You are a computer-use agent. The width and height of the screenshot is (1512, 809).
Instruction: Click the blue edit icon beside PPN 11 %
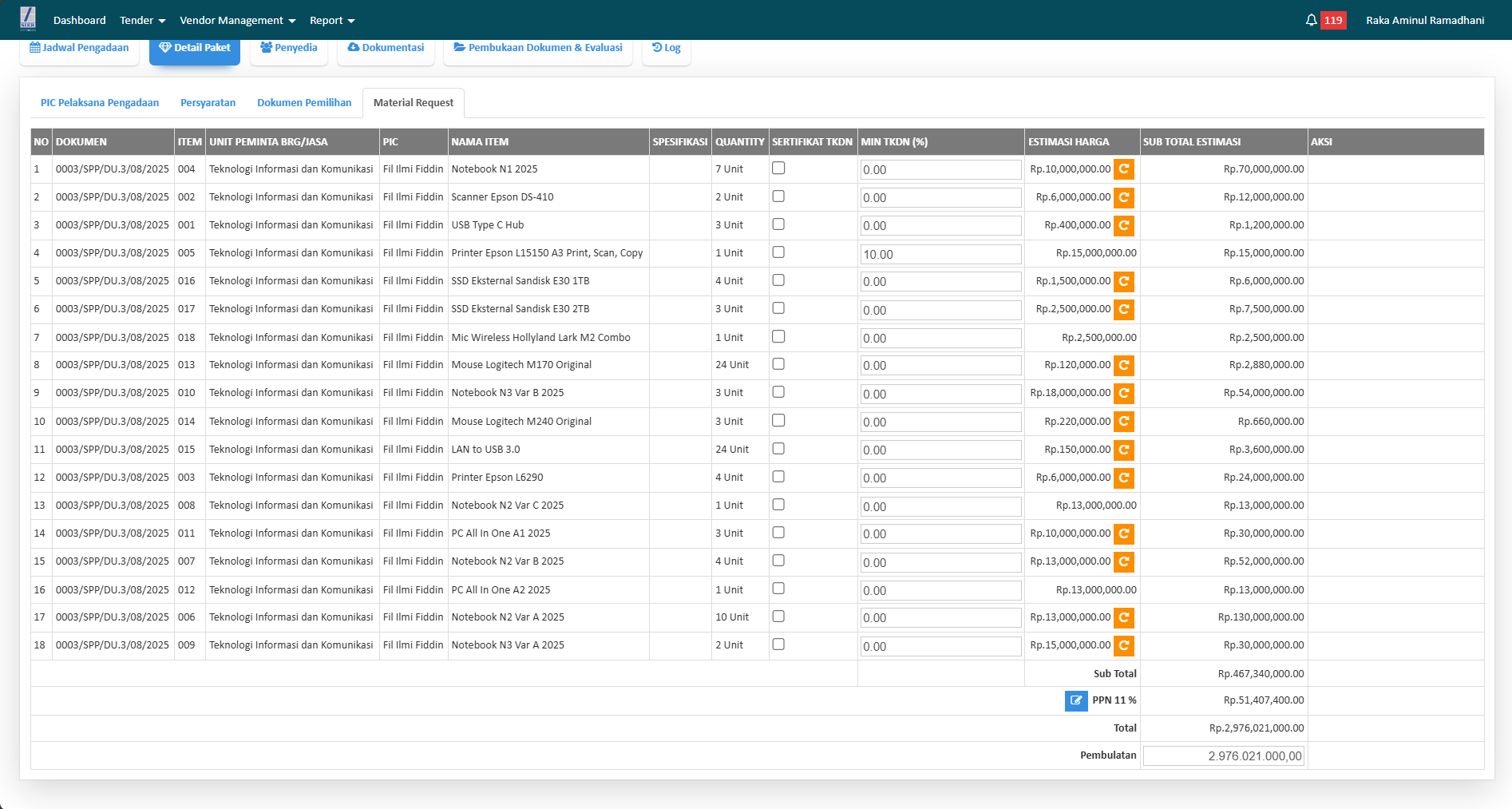coord(1076,700)
